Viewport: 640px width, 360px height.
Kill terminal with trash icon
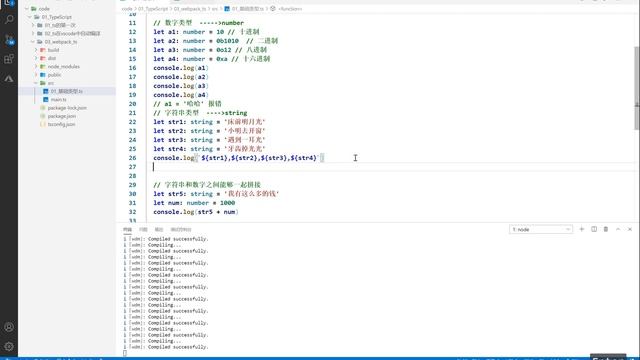tap(606, 229)
